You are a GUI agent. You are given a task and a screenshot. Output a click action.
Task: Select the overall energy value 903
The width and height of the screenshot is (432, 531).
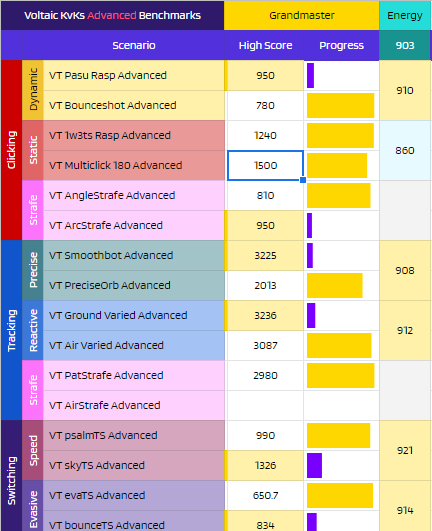tap(405, 45)
